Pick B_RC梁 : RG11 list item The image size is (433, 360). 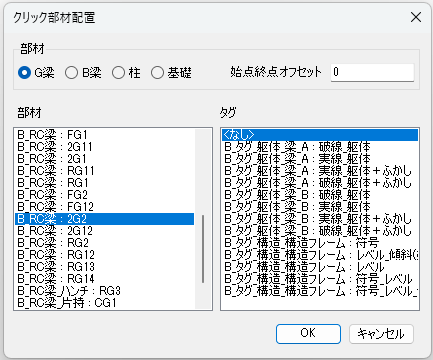coord(105,171)
